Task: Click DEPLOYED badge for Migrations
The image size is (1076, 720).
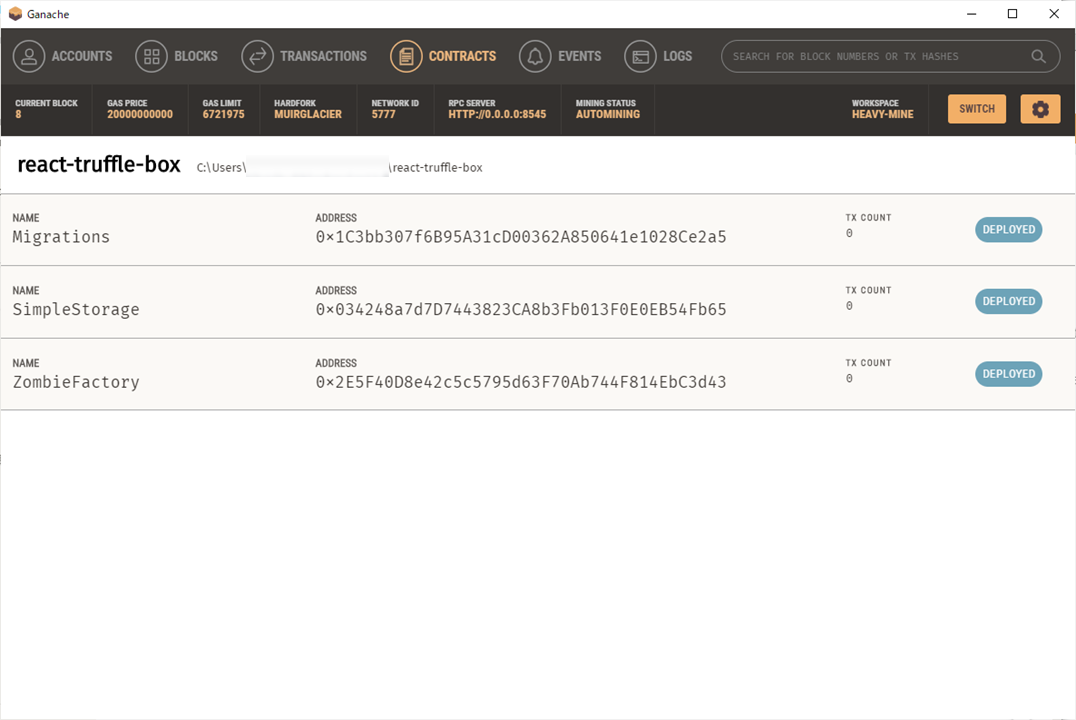Action: 1008,229
